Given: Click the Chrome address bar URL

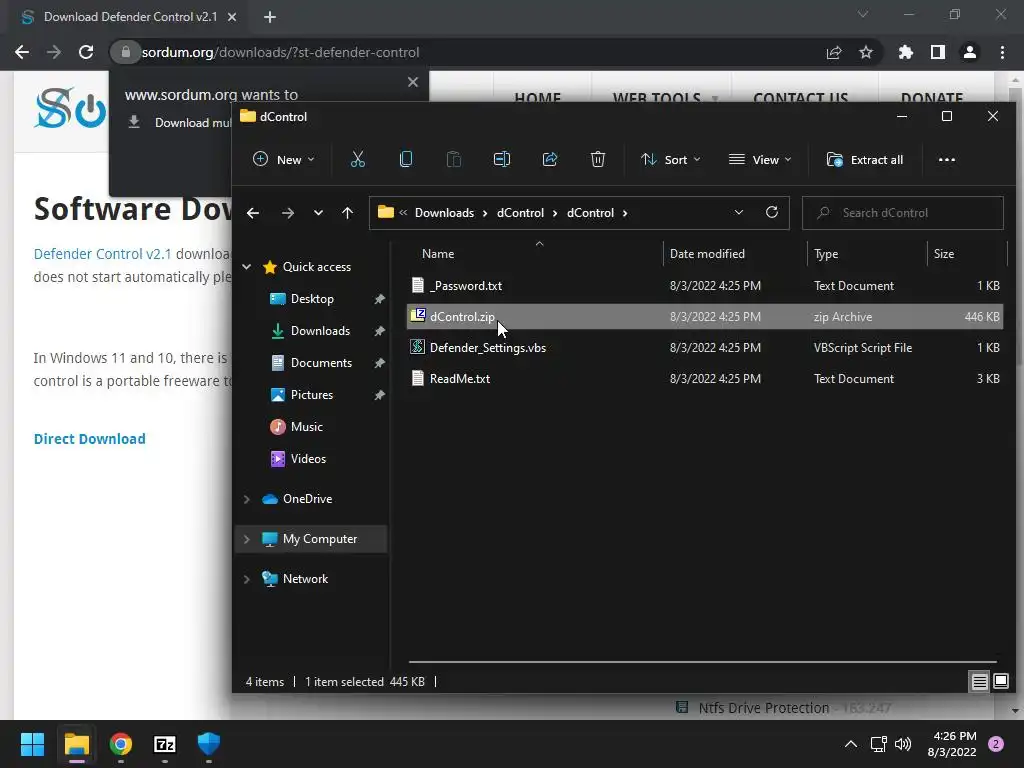Looking at the screenshot, I should pos(280,52).
